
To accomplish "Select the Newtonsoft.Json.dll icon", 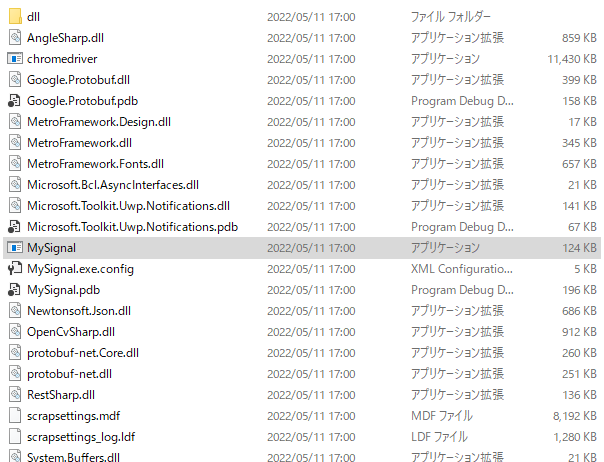I will pos(15,311).
